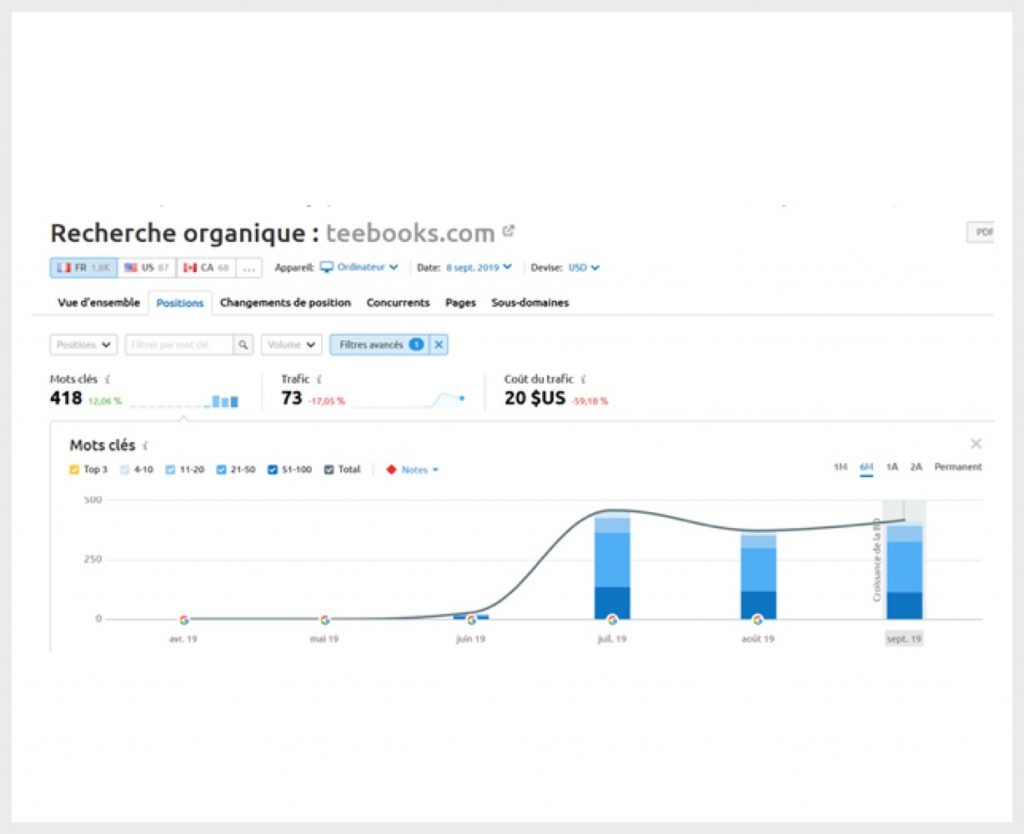Click the PDF export button
Image resolution: width=1024 pixels, height=834 pixels.
point(983,232)
